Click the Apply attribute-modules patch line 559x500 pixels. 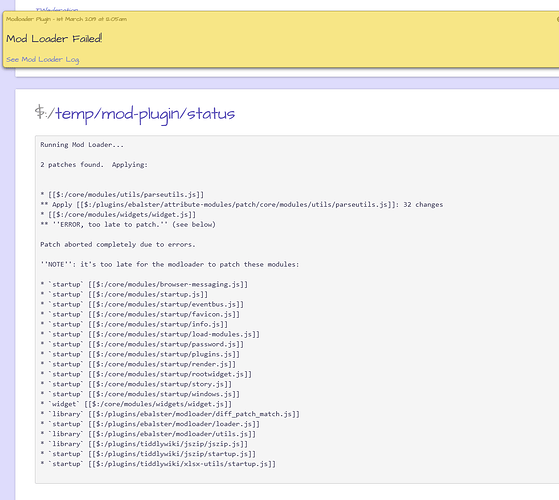[242, 205]
